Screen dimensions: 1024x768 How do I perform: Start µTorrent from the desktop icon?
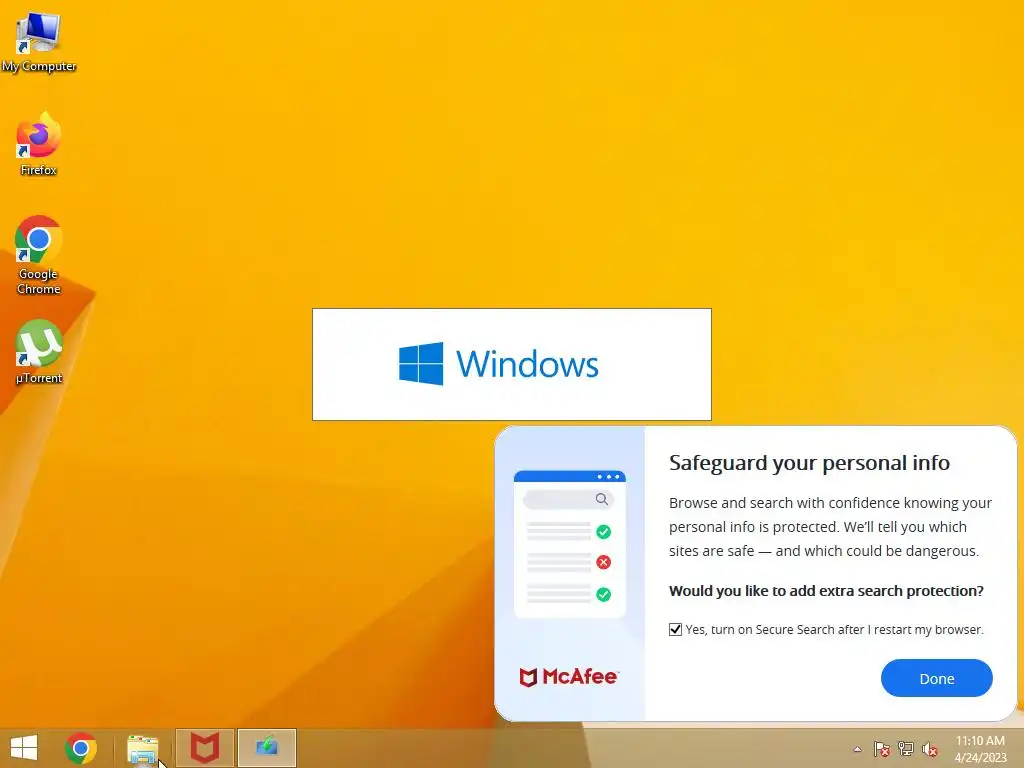click(39, 352)
